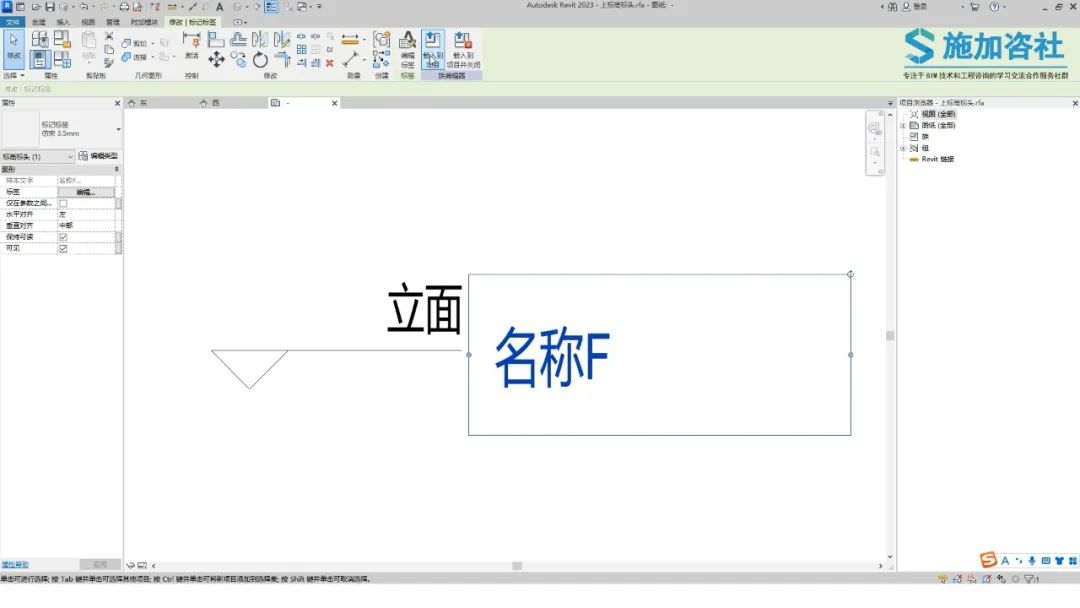1080x608 pixels.
Task: Switch to the Manage ribbon tab
Action: tap(113, 22)
